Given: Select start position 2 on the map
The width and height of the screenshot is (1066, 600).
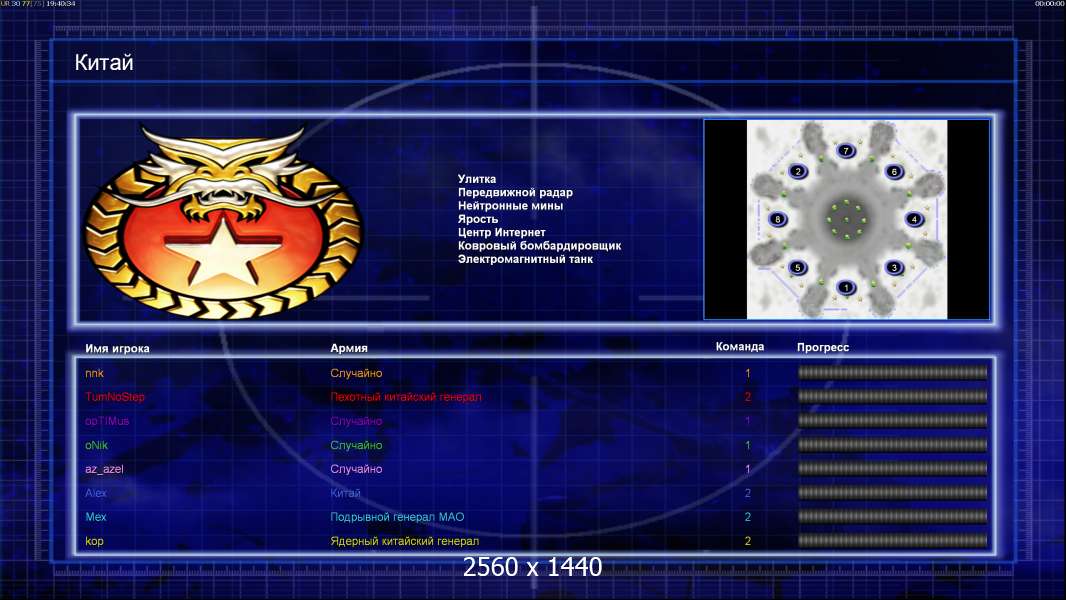Looking at the screenshot, I should (798, 171).
